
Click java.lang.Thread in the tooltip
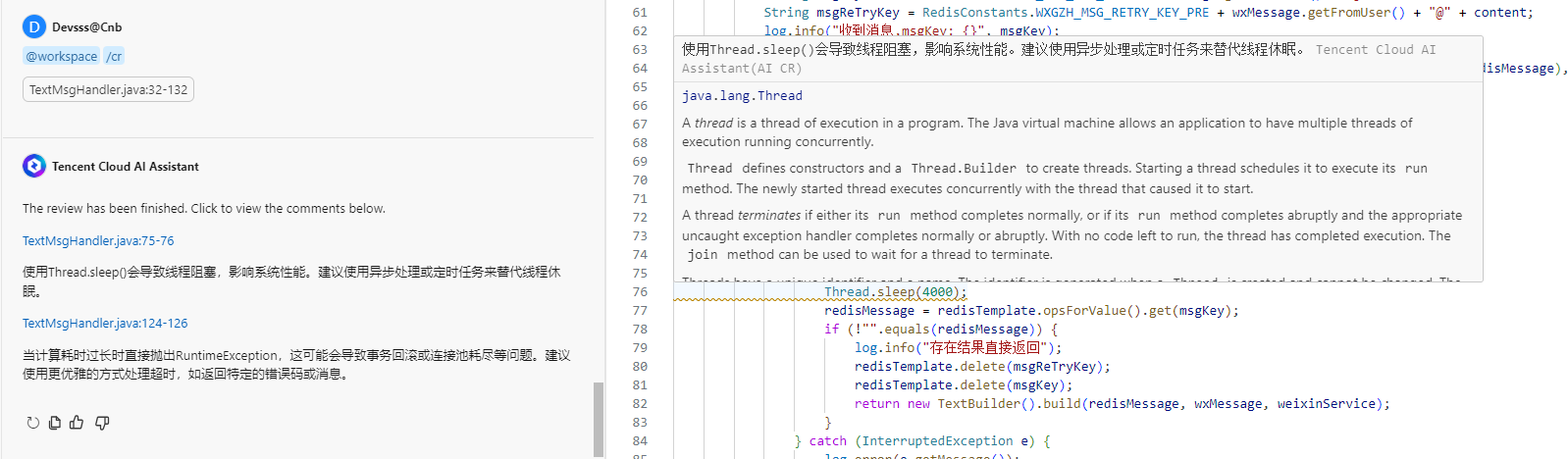click(x=742, y=95)
